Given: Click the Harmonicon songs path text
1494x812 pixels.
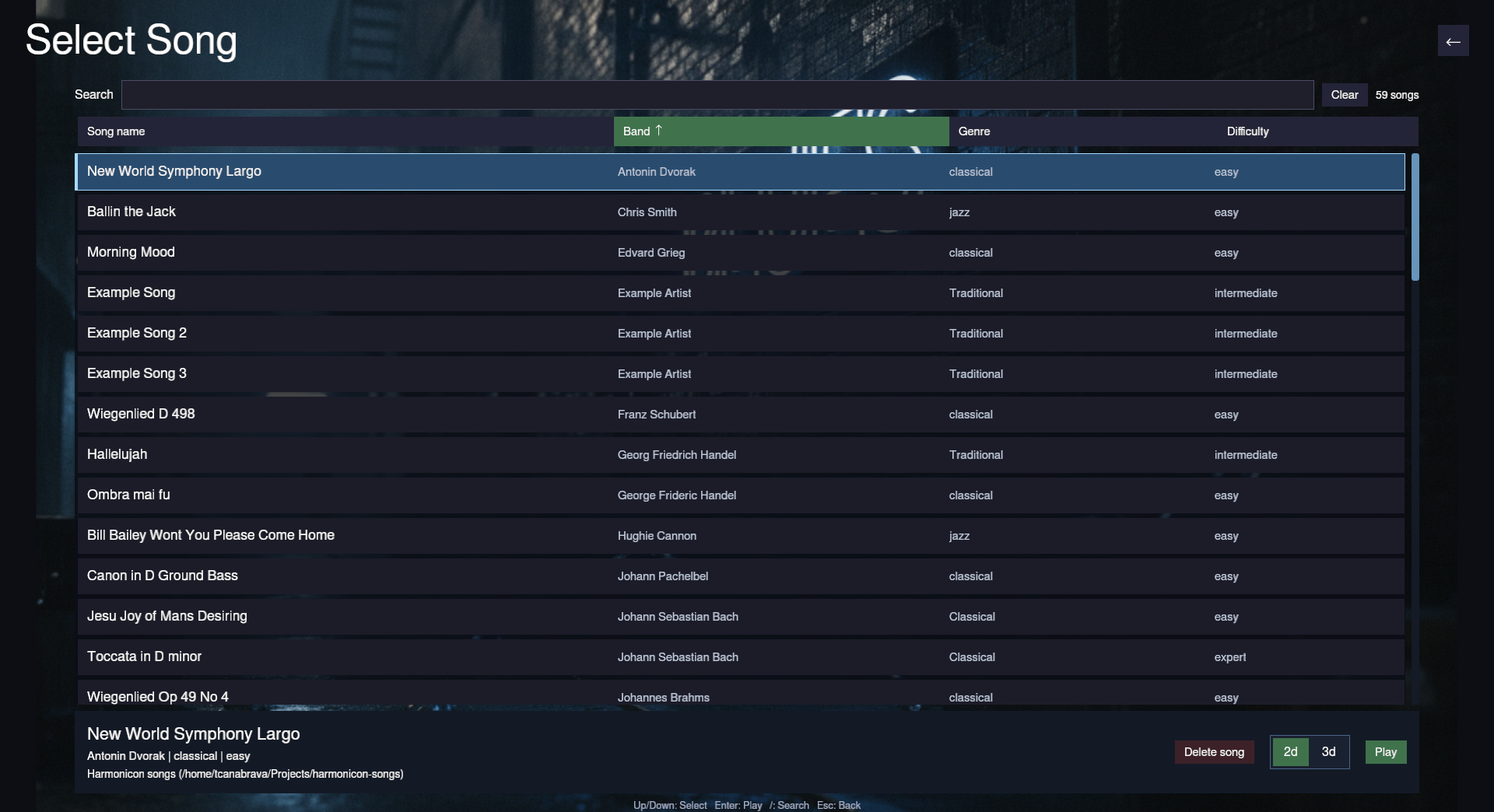Looking at the screenshot, I should (245, 774).
